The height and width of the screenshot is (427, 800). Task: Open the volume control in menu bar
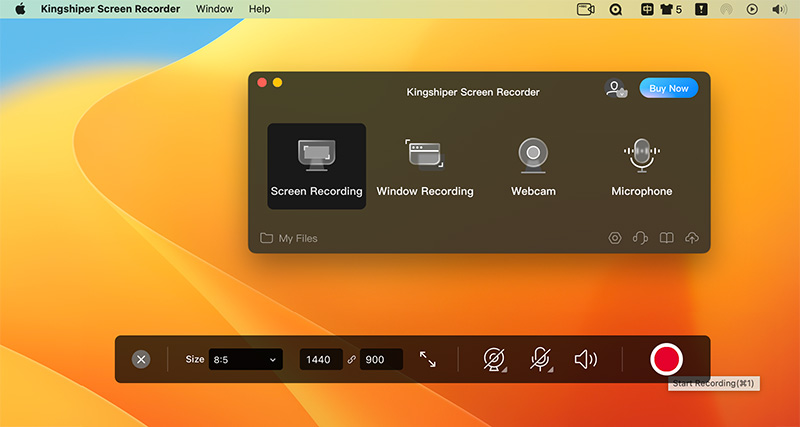tap(780, 9)
